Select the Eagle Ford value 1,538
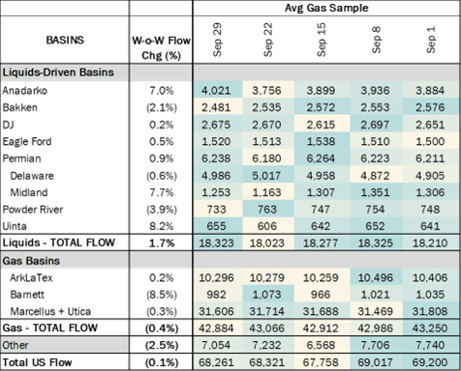461x371 pixels. click(321, 142)
